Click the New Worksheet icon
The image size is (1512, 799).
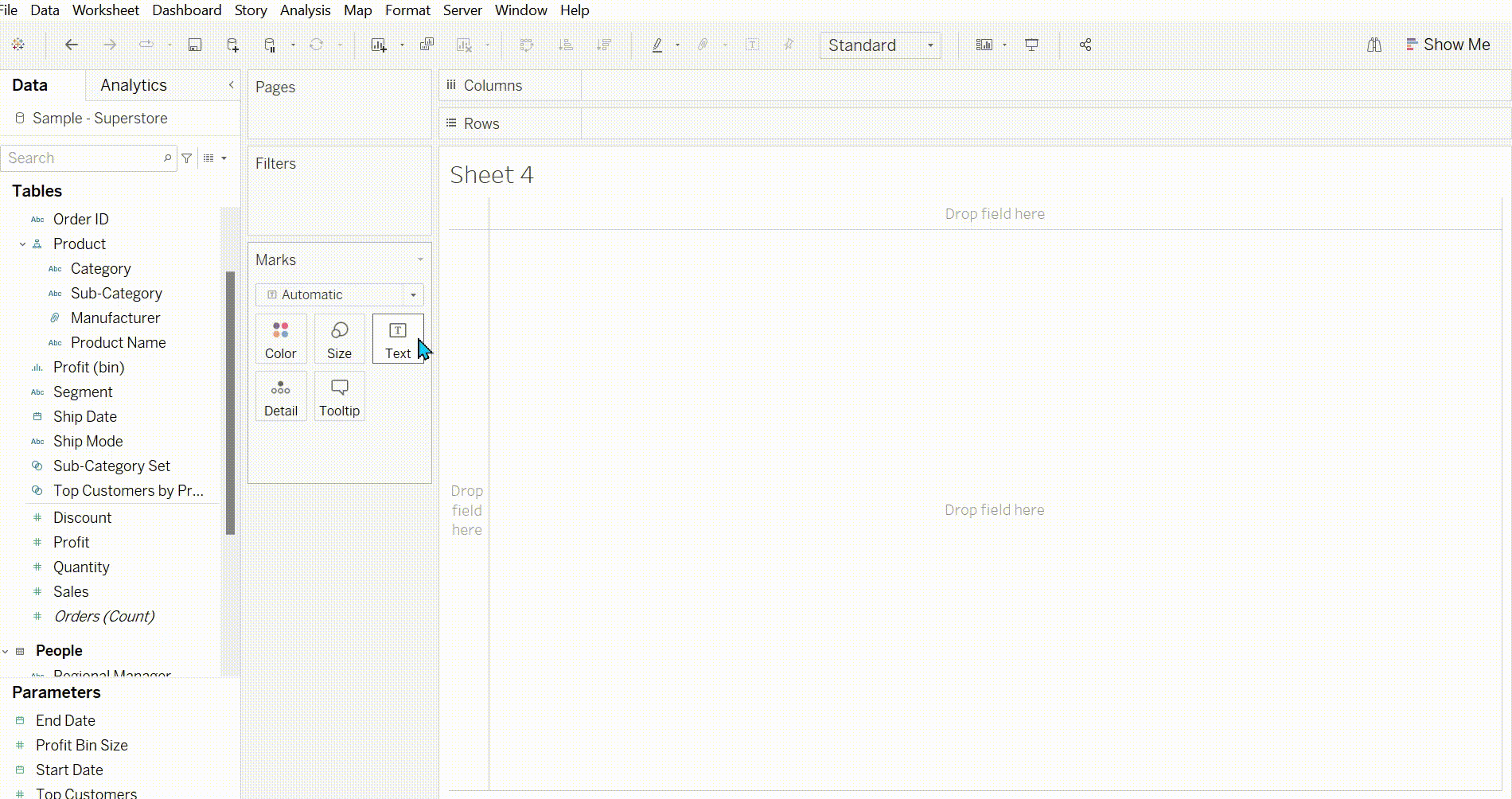pos(379,45)
